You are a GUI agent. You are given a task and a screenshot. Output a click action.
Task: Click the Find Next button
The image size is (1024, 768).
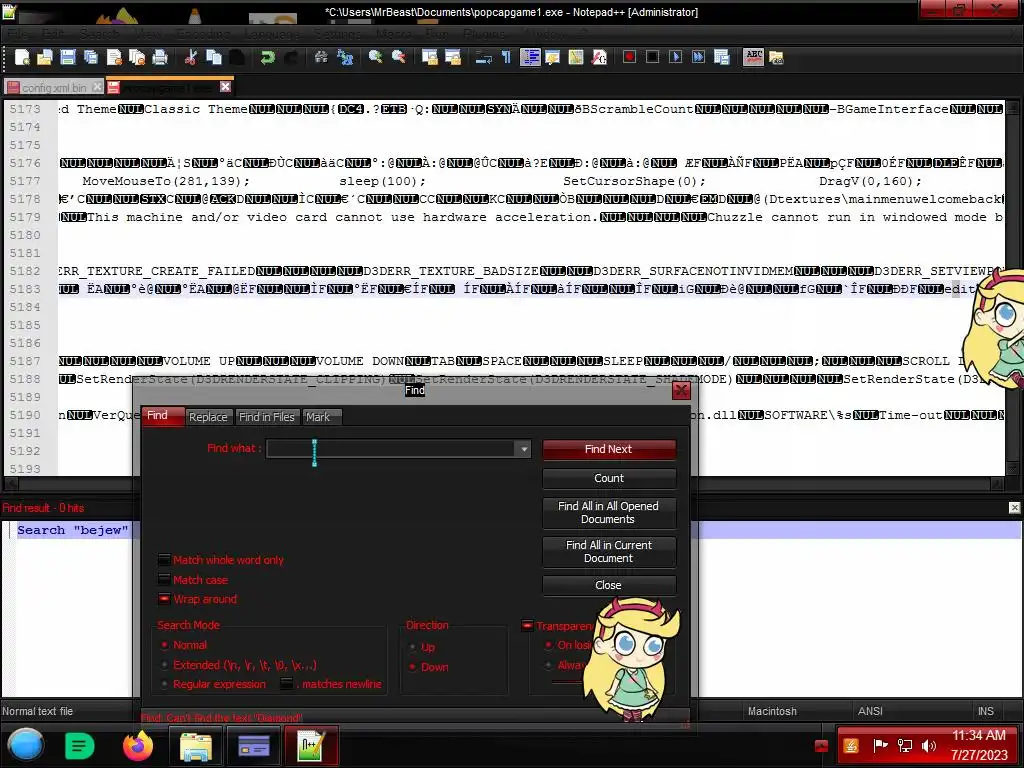(x=609, y=449)
